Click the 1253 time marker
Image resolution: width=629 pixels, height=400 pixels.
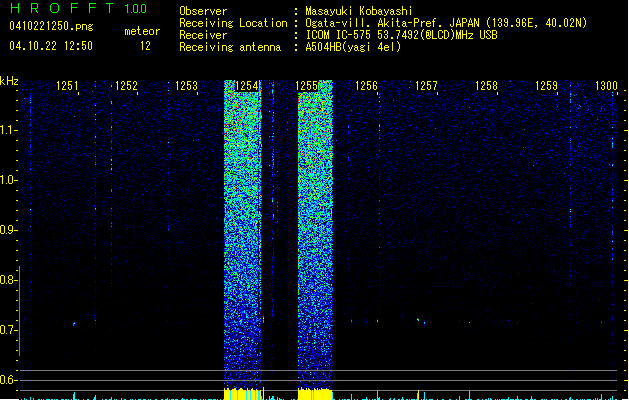[187, 86]
